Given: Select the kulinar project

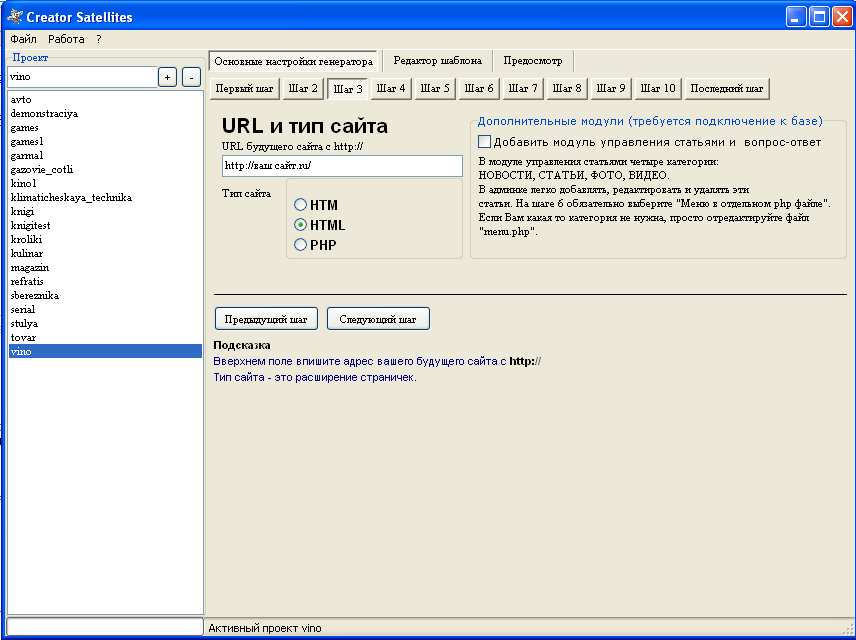Looking at the screenshot, I should tap(105, 253).
